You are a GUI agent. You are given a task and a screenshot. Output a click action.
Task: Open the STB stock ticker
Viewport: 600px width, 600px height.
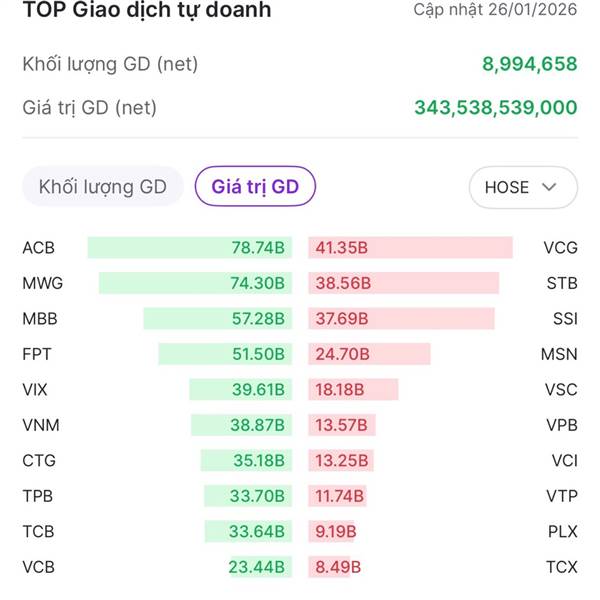coord(562,283)
